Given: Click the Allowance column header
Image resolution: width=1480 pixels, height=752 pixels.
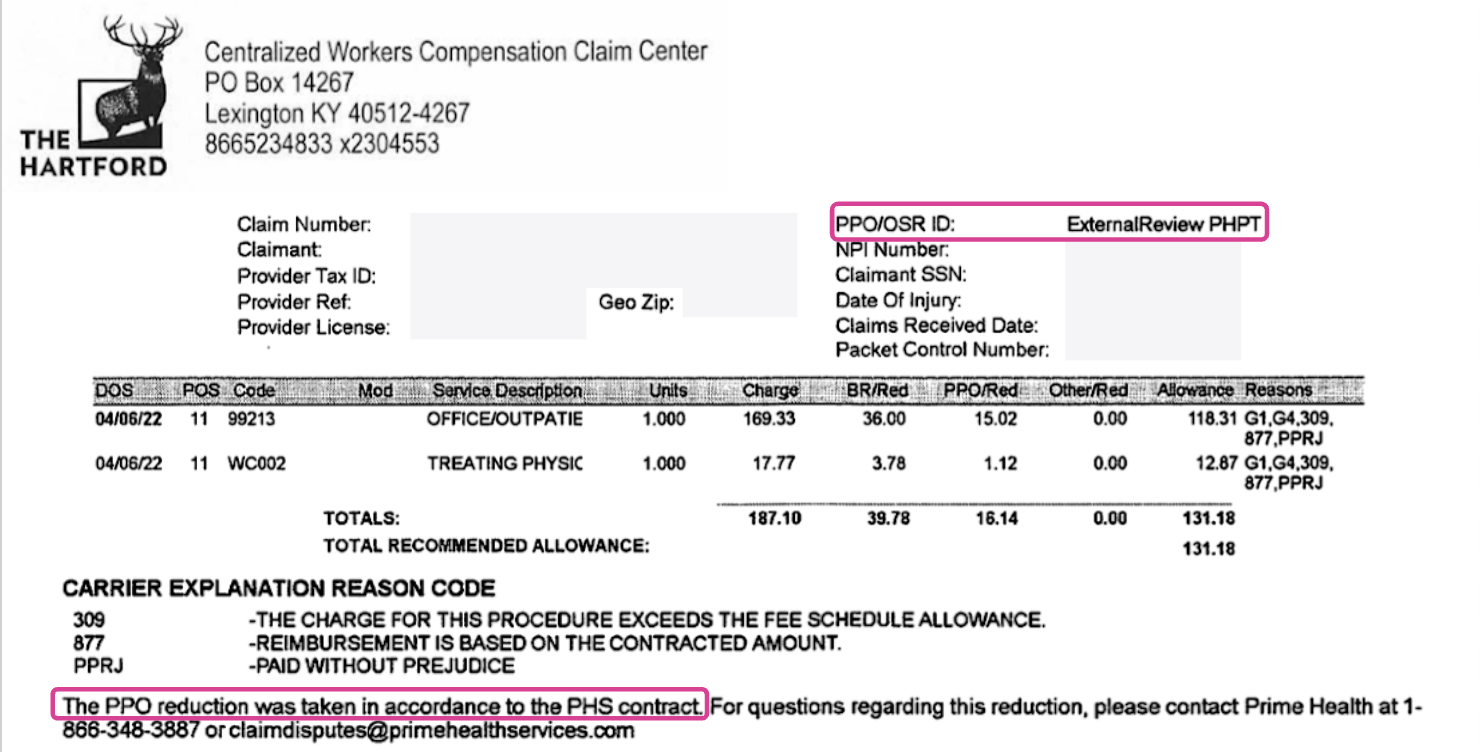Looking at the screenshot, I should (x=1195, y=390).
